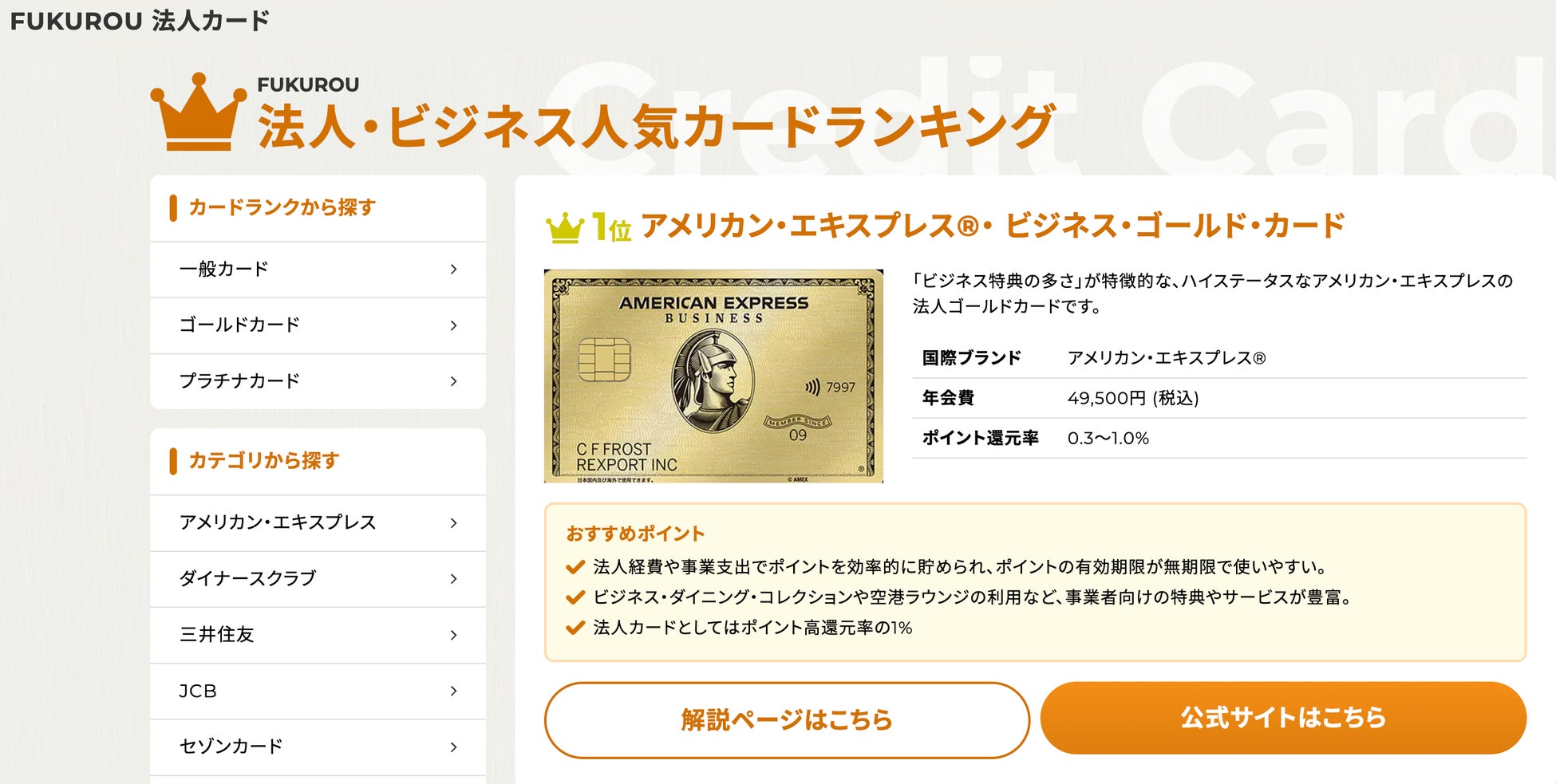
Task: Click the checkmark beside ビジネス・ダイニング・コレクション line
Action: (575, 597)
